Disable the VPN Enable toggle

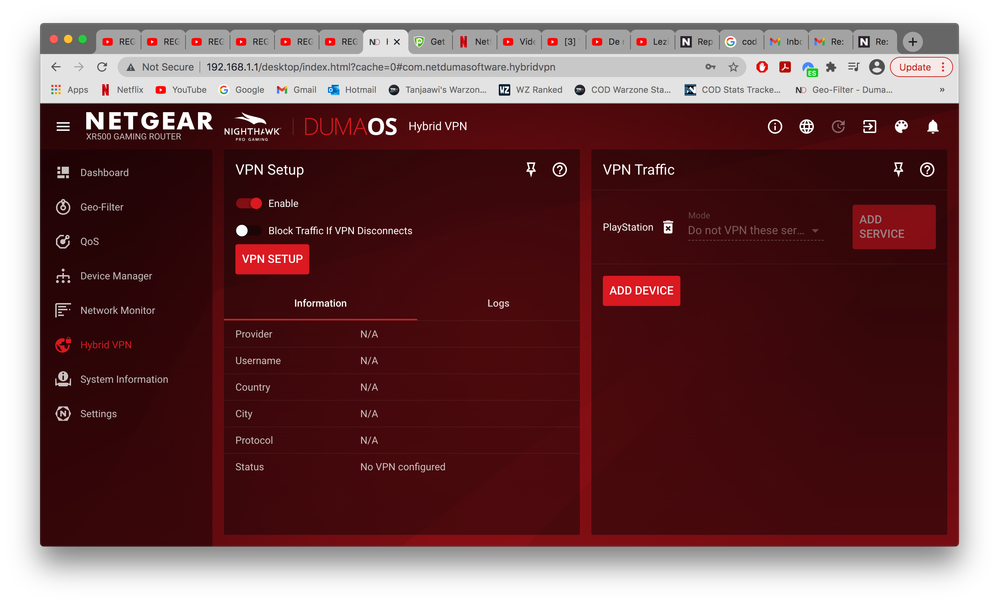(x=250, y=202)
